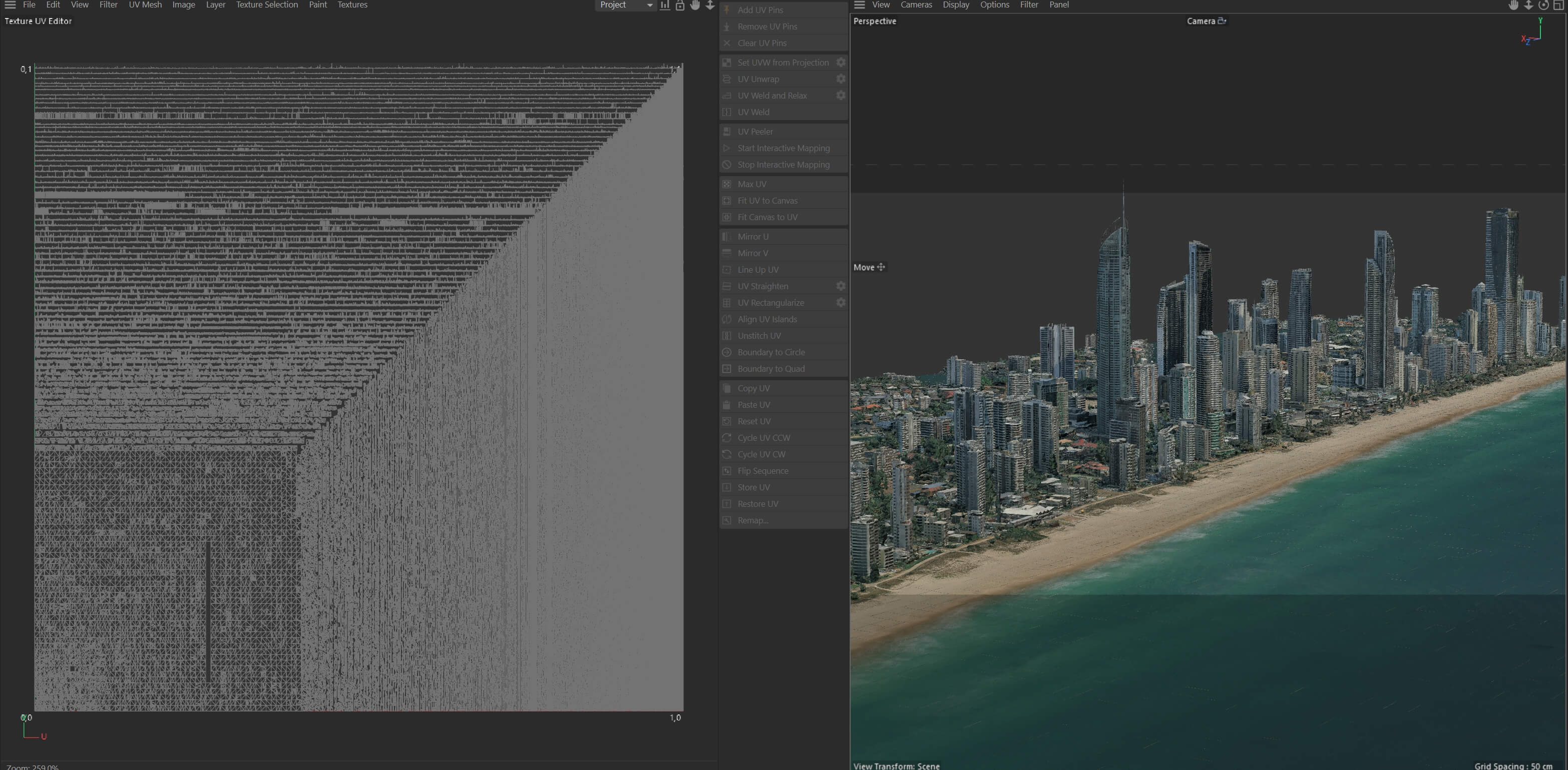Select the UV editor zoom arrows icon
This screenshot has width=1568, height=770.
tap(710, 5)
